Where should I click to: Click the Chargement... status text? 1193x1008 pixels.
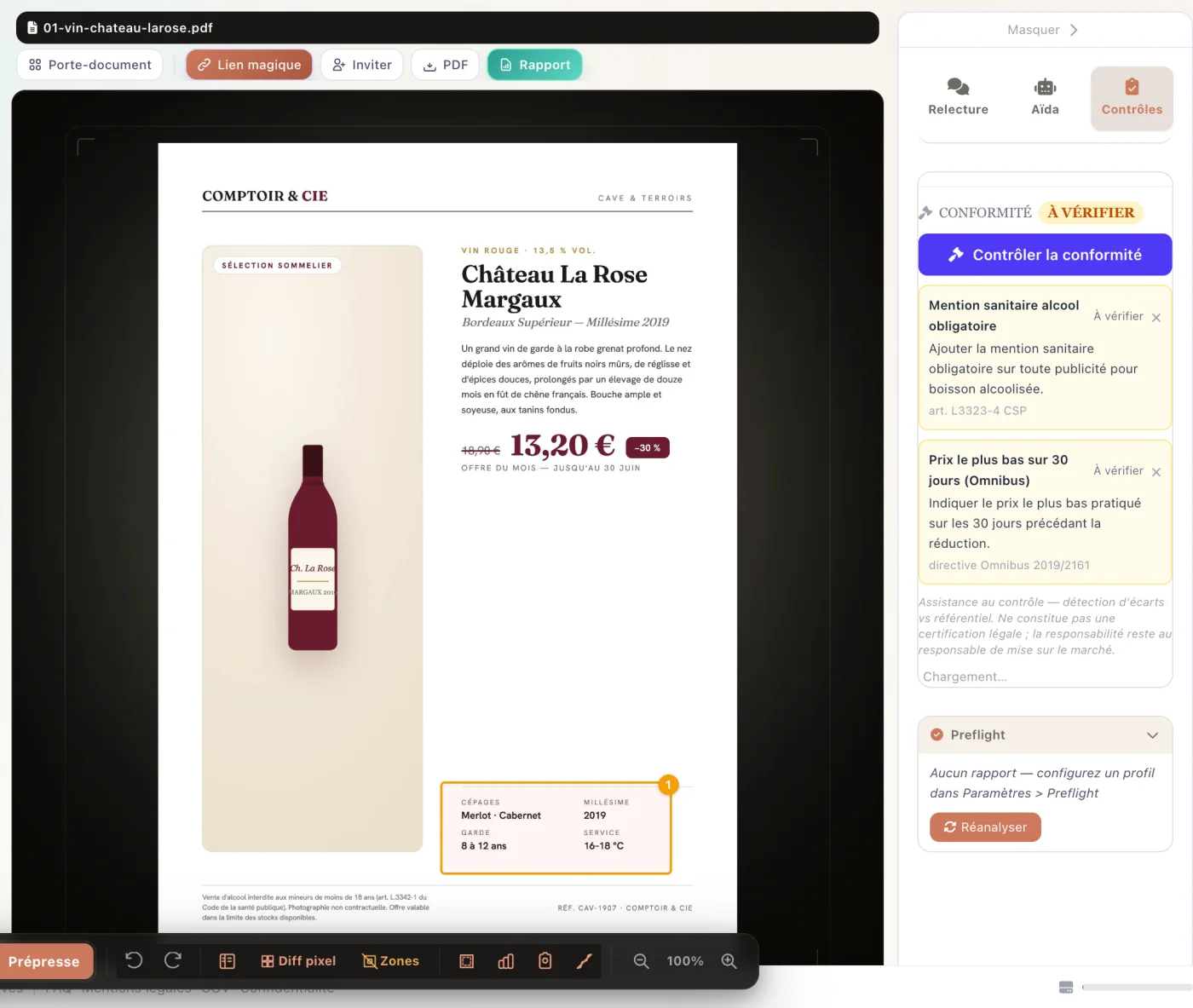(x=965, y=677)
